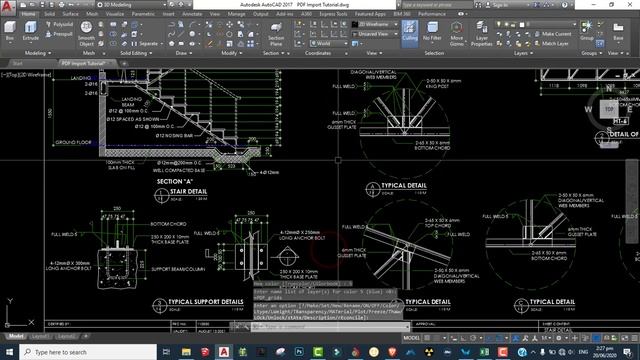Click the layer color swatch in Layers panel
640x360 pixels.
pos(521,24)
